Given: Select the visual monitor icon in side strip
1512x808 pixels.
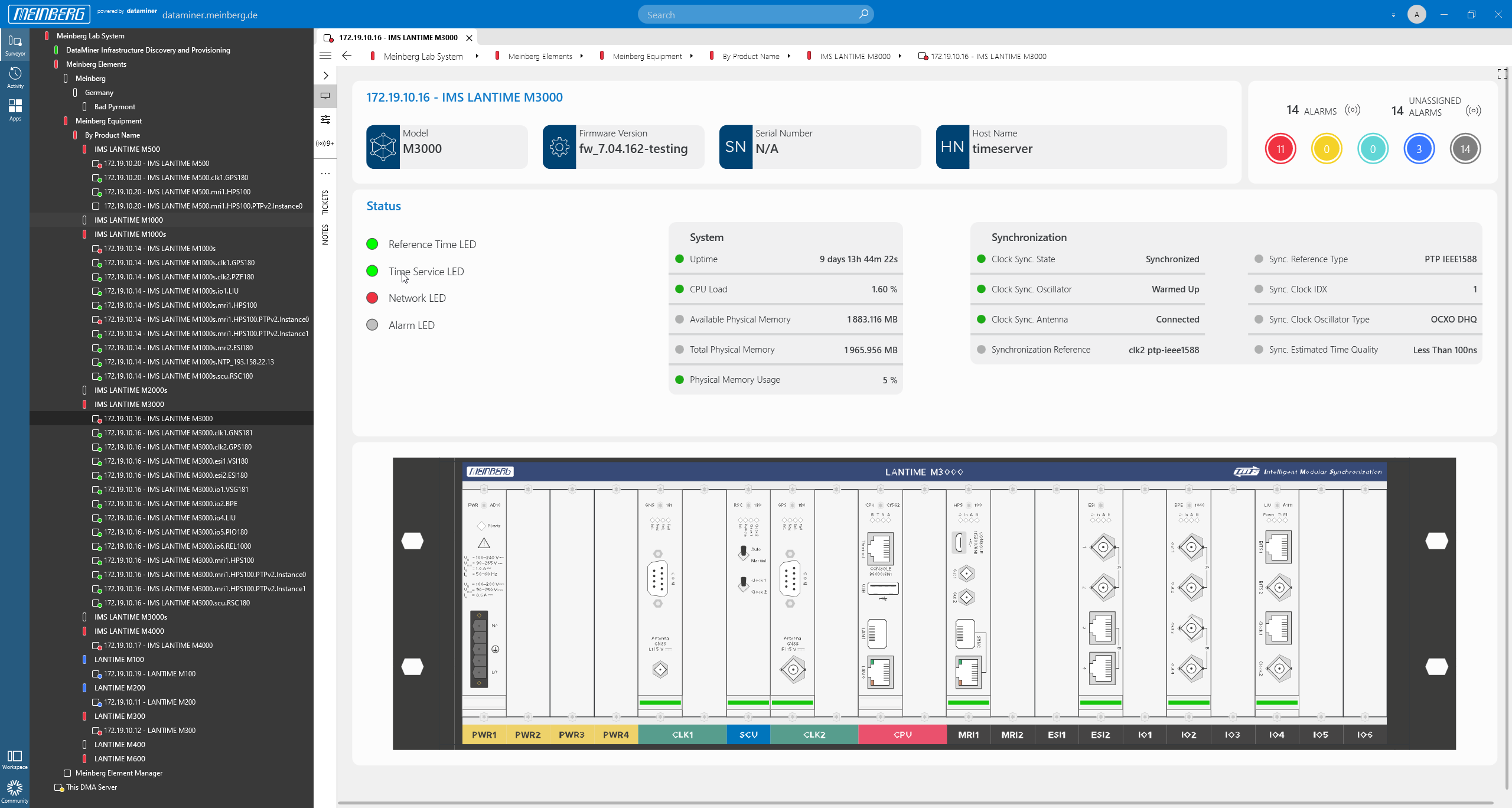Looking at the screenshot, I should coord(325,96).
